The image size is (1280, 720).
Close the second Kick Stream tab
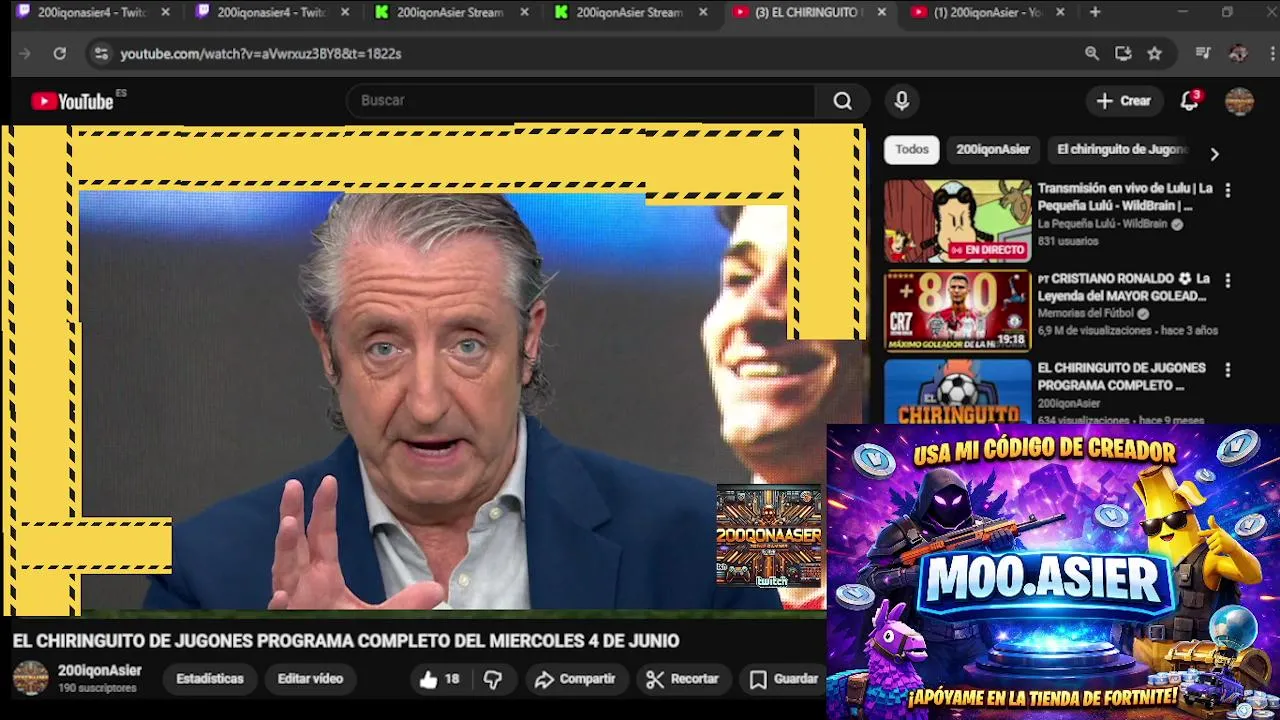click(x=703, y=13)
